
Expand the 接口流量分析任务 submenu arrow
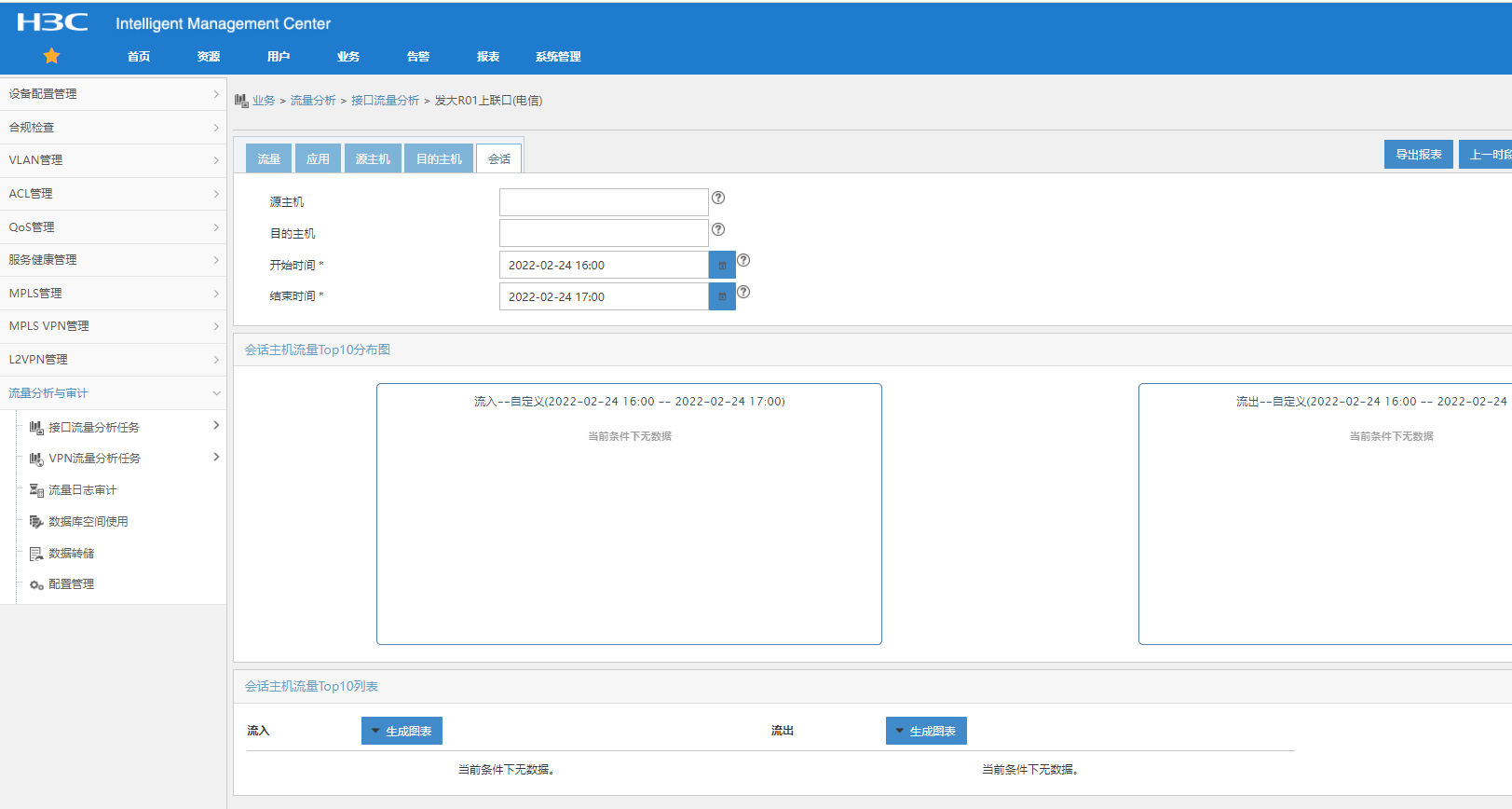click(x=216, y=425)
